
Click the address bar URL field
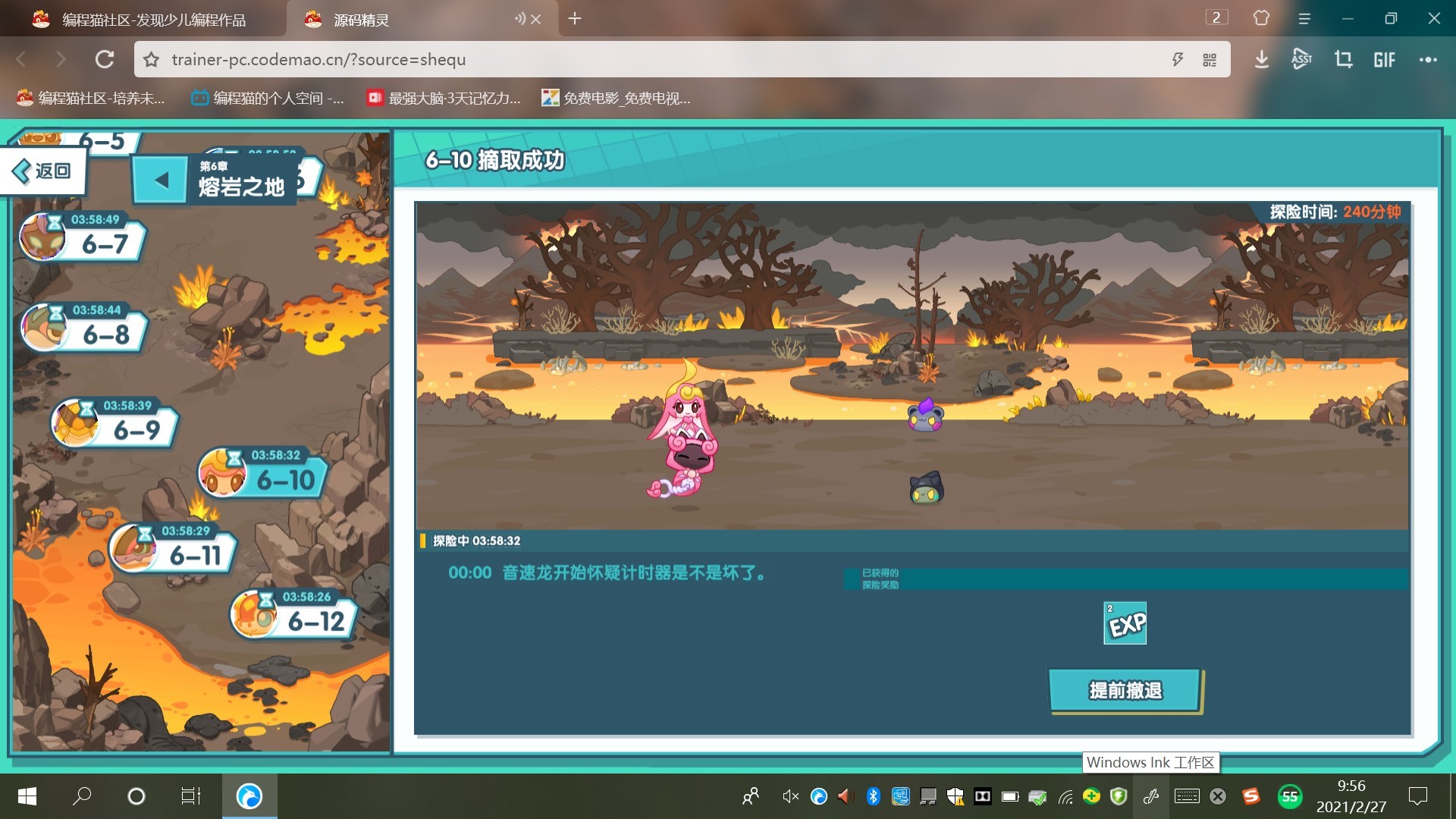(x=660, y=59)
